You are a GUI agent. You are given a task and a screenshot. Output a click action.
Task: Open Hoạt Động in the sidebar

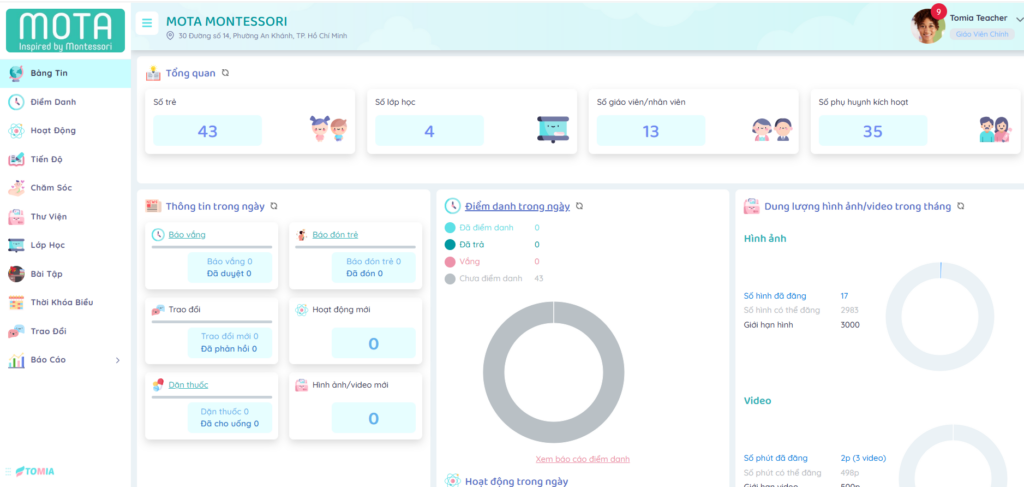tap(65, 131)
